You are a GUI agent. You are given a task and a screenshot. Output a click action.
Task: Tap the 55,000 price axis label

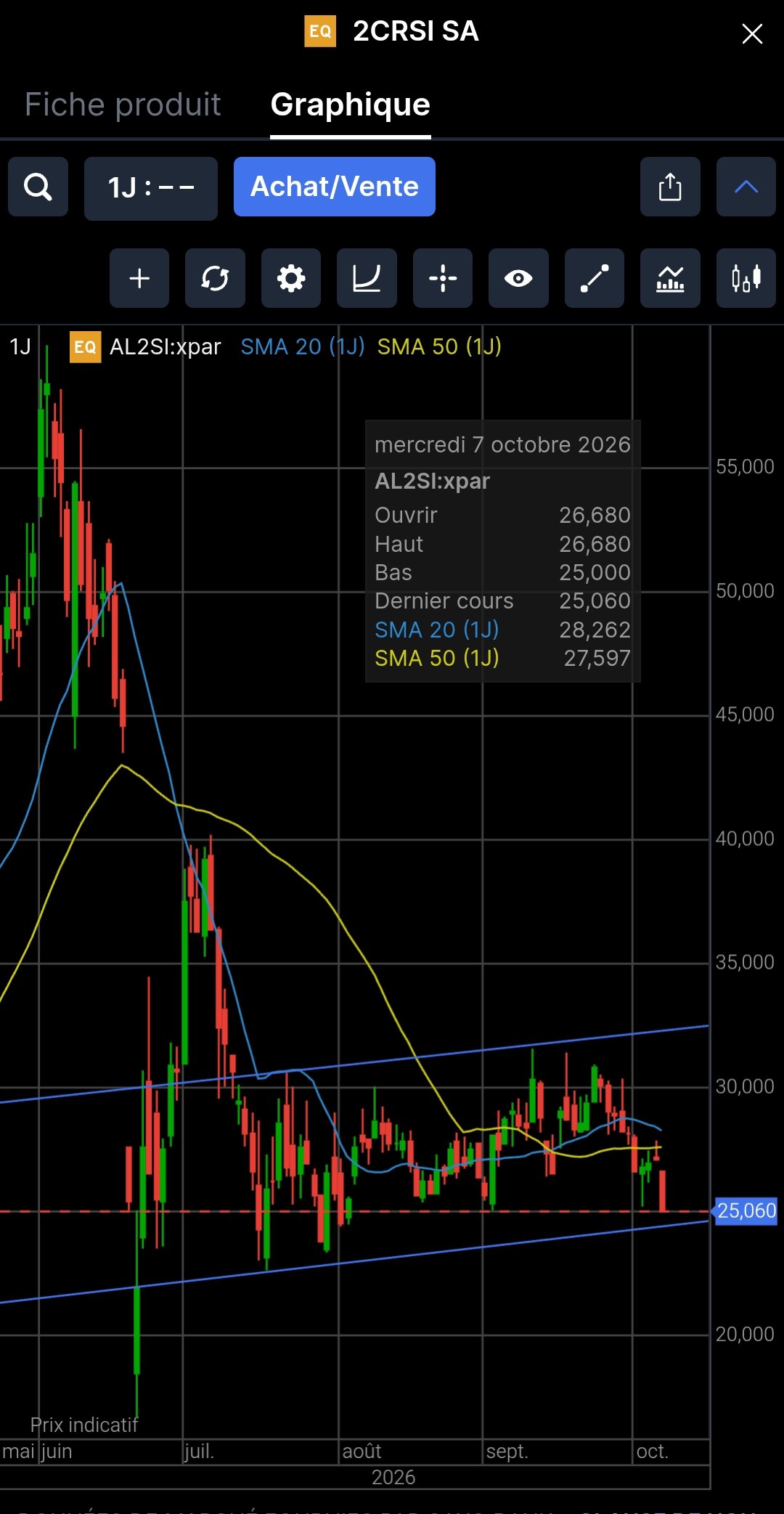[x=745, y=466]
